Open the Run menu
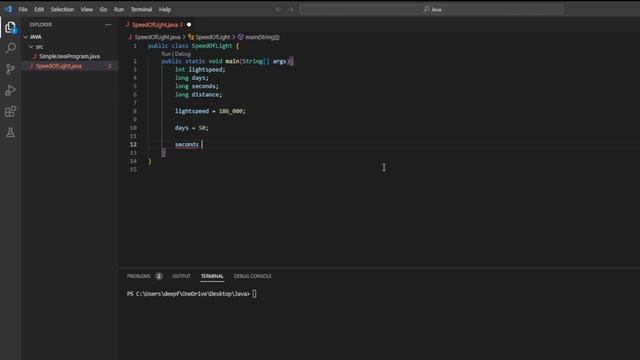This screenshot has height=360, width=640. pos(119,9)
